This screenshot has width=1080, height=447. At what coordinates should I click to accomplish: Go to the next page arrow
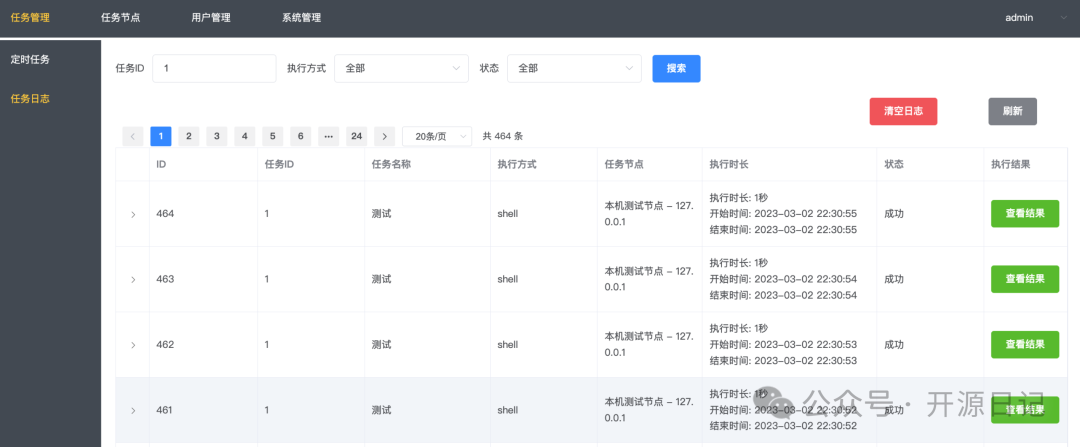[x=384, y=136]
